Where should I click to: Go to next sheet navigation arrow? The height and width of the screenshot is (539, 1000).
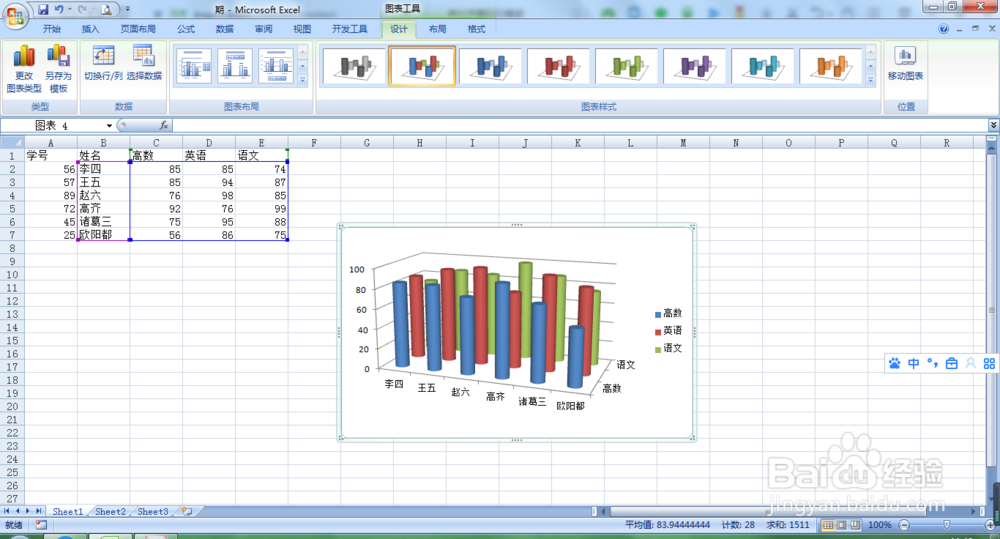coord(27,512)
